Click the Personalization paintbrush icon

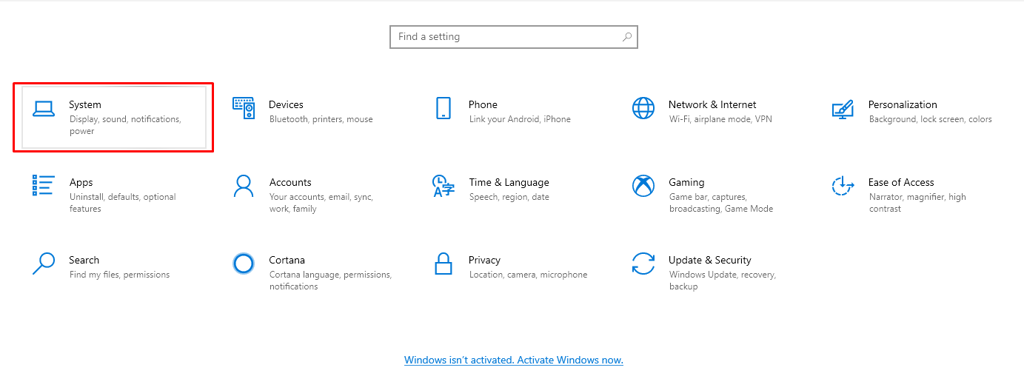coord(843,108)
